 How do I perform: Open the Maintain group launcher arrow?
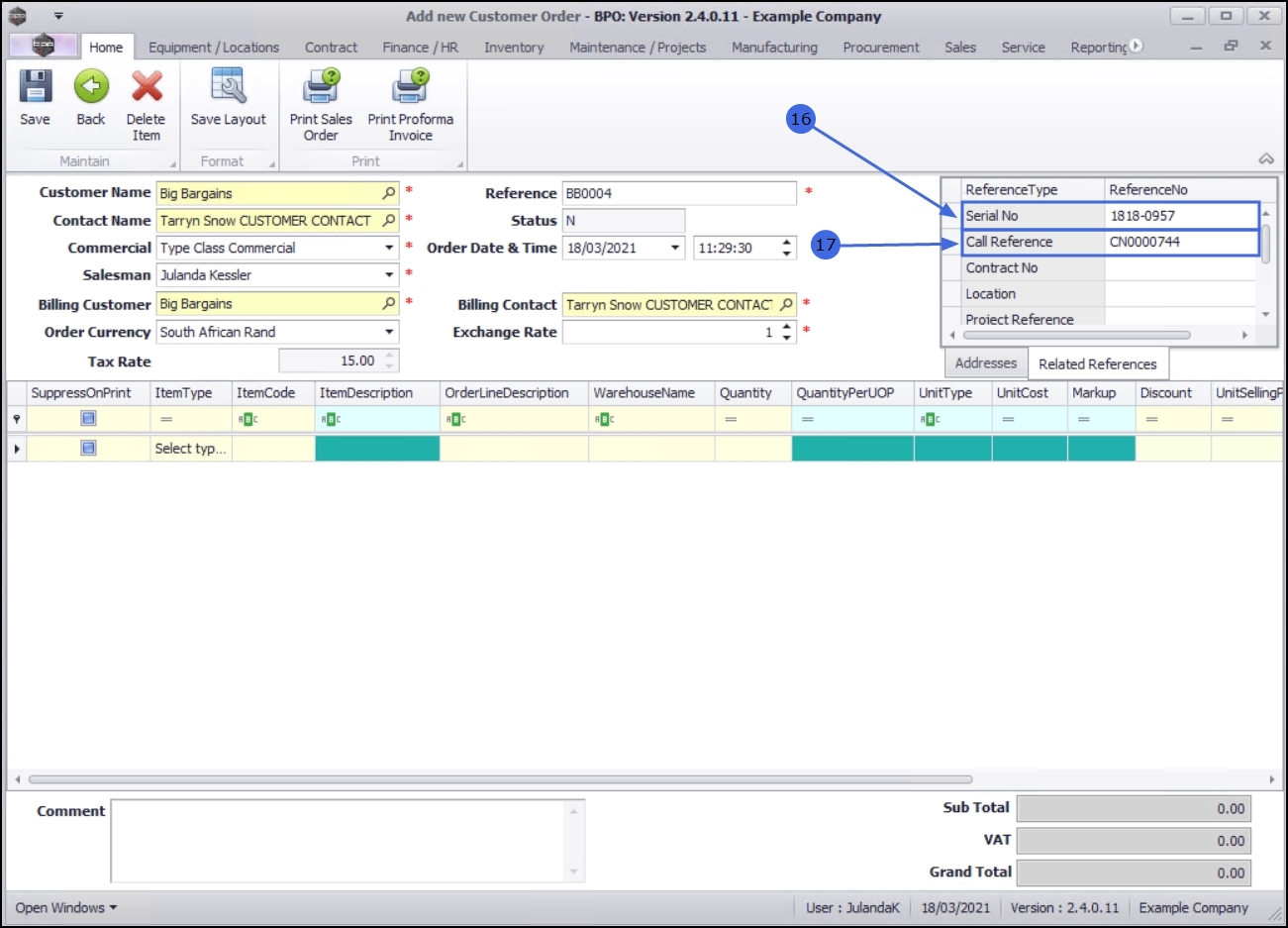pos(173,164)
